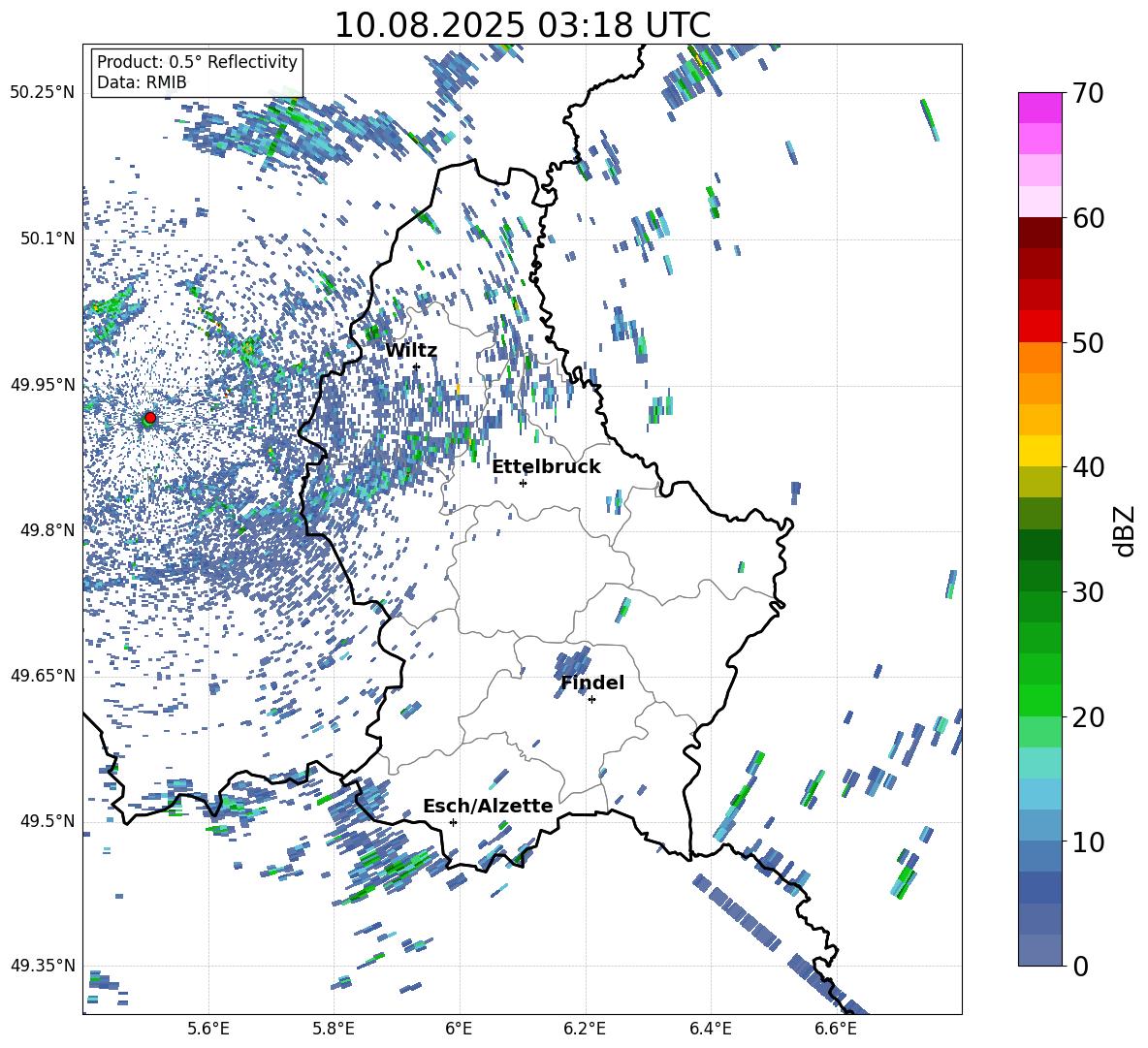This screenshot has width=1148, height=1048.
Task: Click the 30 dBZ colorbar label
Action: pyautogui.click(x=1089, y=592)
